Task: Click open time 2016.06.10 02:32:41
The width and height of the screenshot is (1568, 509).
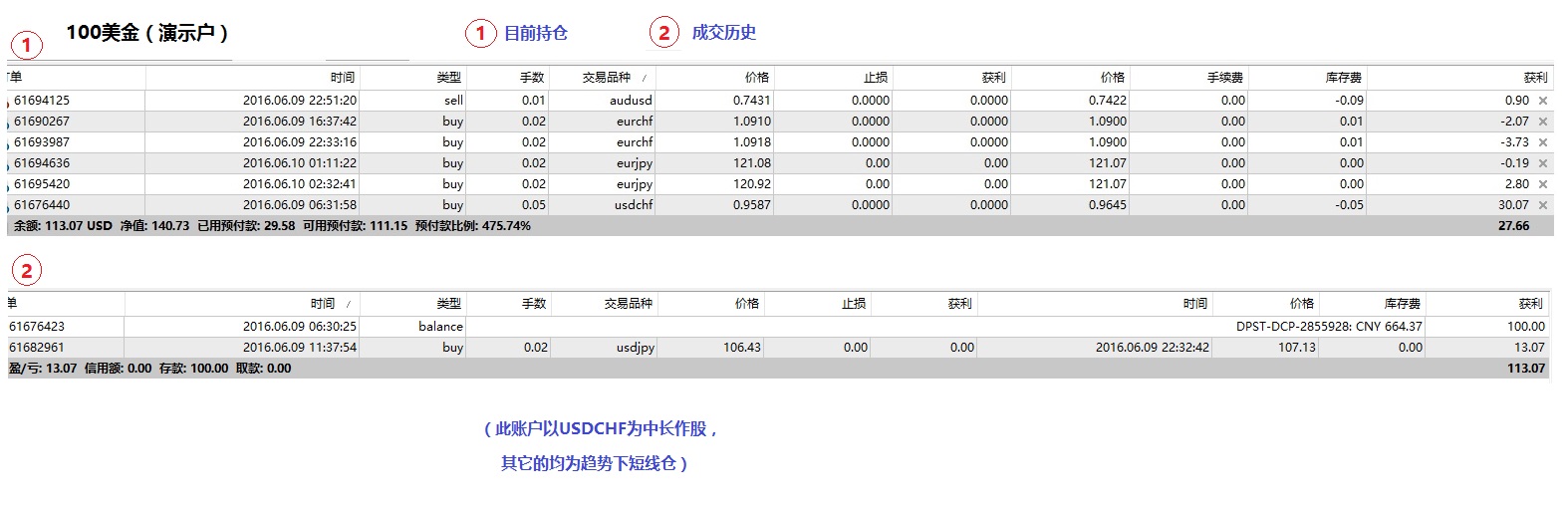Action: (x=300, y=184)
